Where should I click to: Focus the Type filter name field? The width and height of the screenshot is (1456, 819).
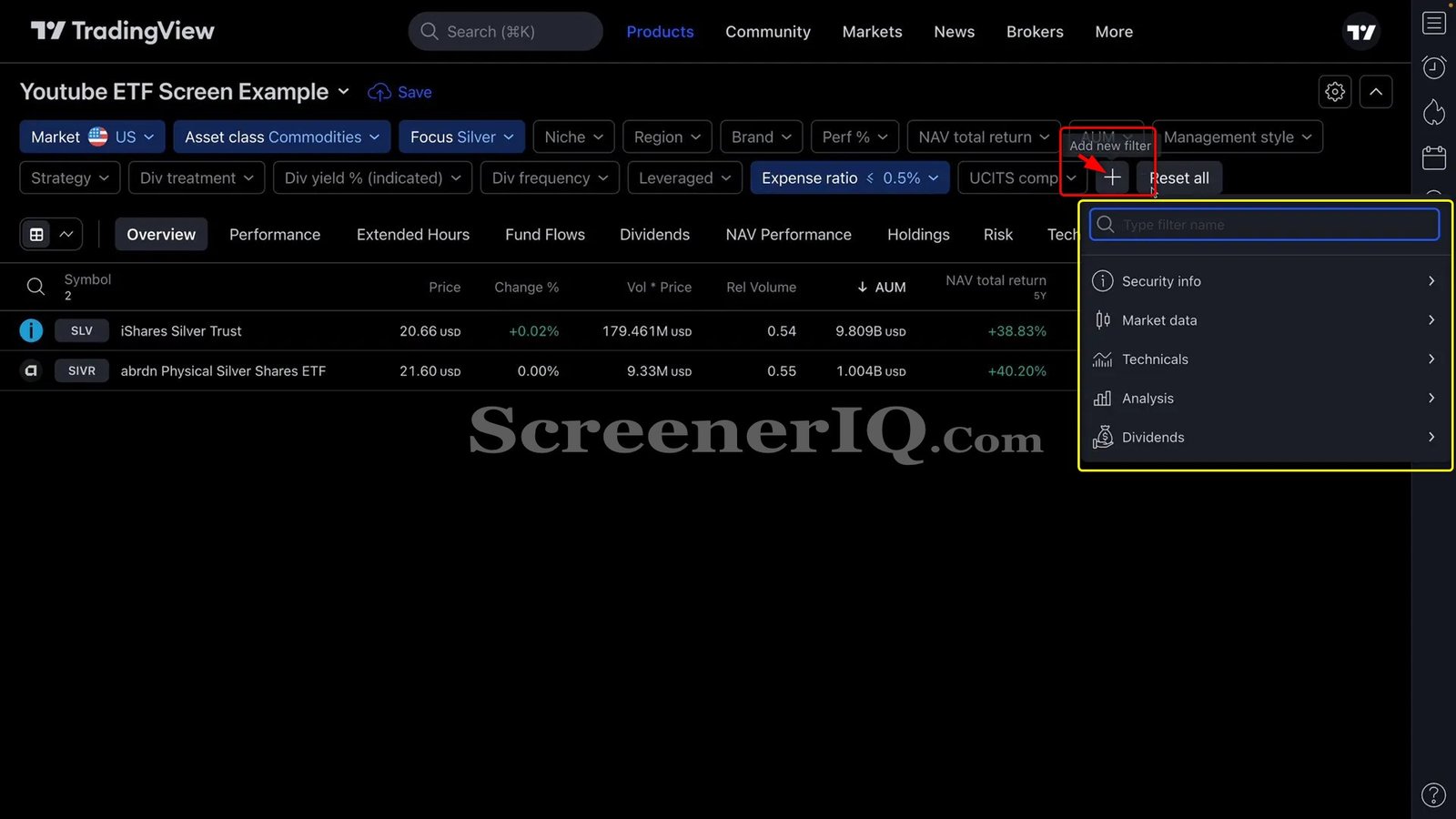coord(1264,225)
